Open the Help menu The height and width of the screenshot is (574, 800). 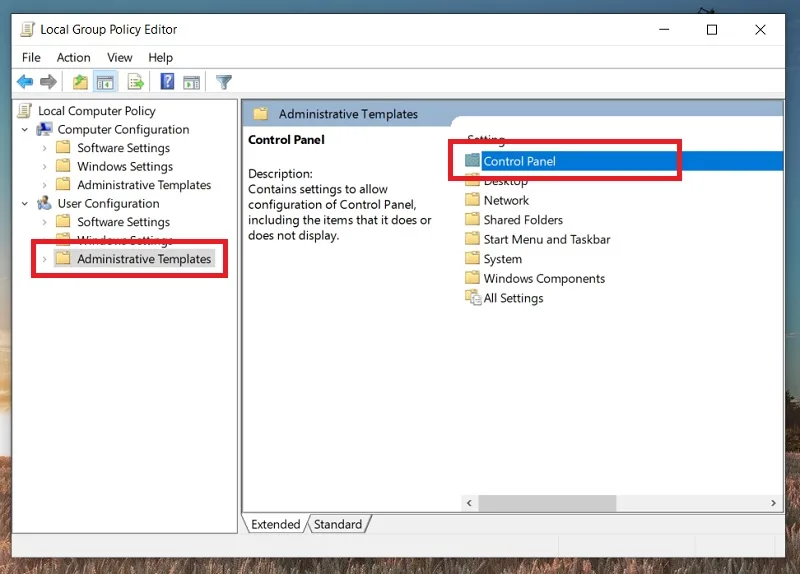pyautogui.click(x=160, y=58)
